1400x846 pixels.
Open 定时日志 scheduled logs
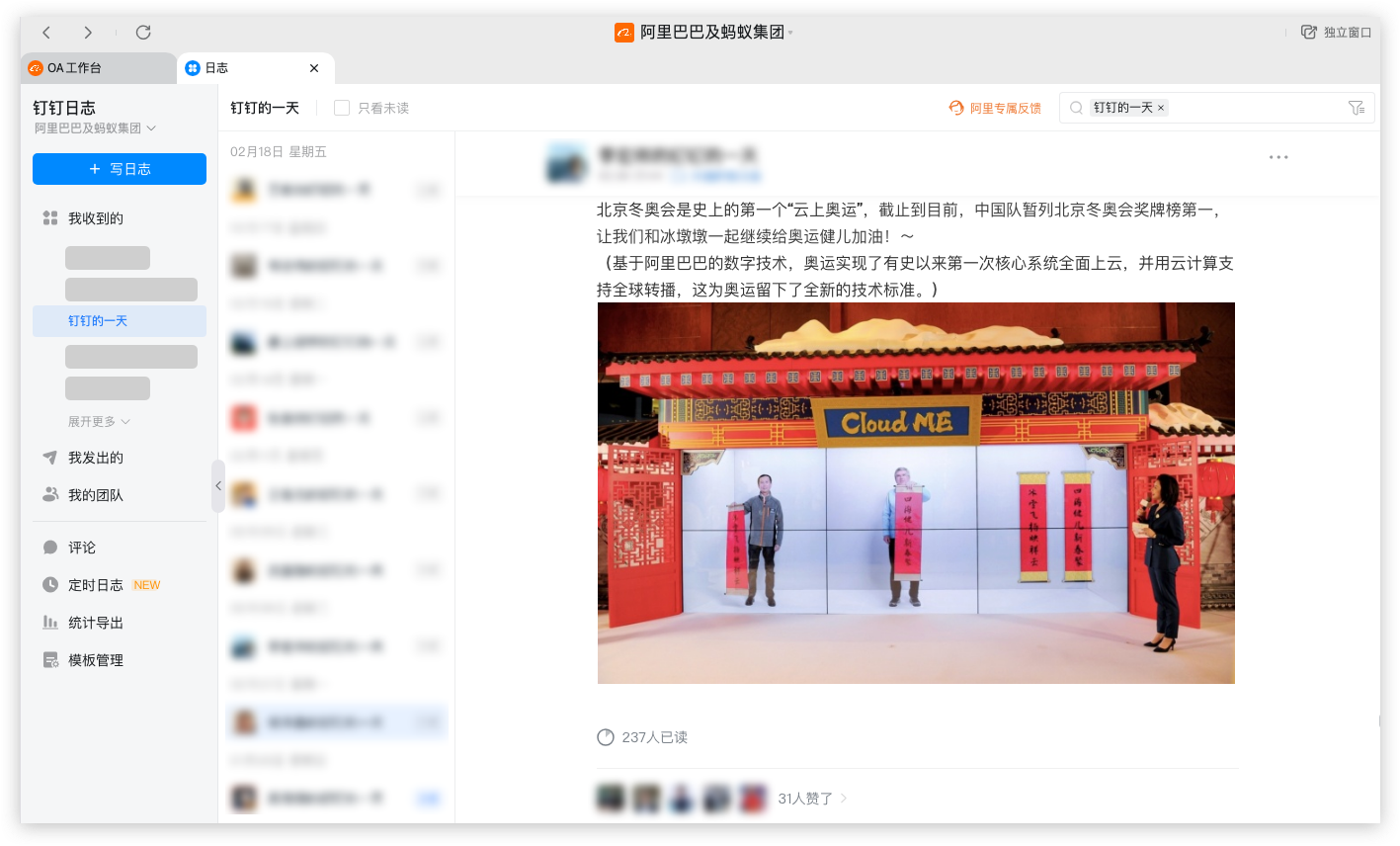(94, 584)
